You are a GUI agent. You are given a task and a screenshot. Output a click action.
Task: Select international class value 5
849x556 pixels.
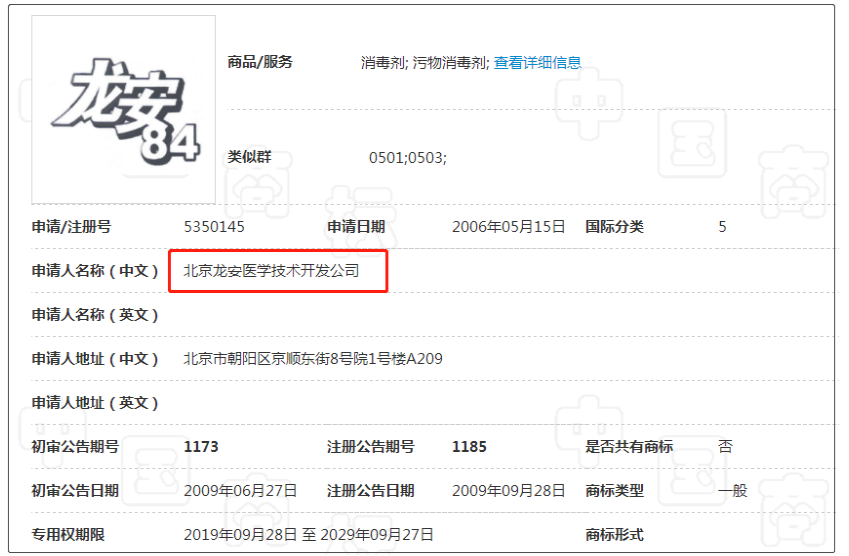pyautogui.click(x=722, y=227)
